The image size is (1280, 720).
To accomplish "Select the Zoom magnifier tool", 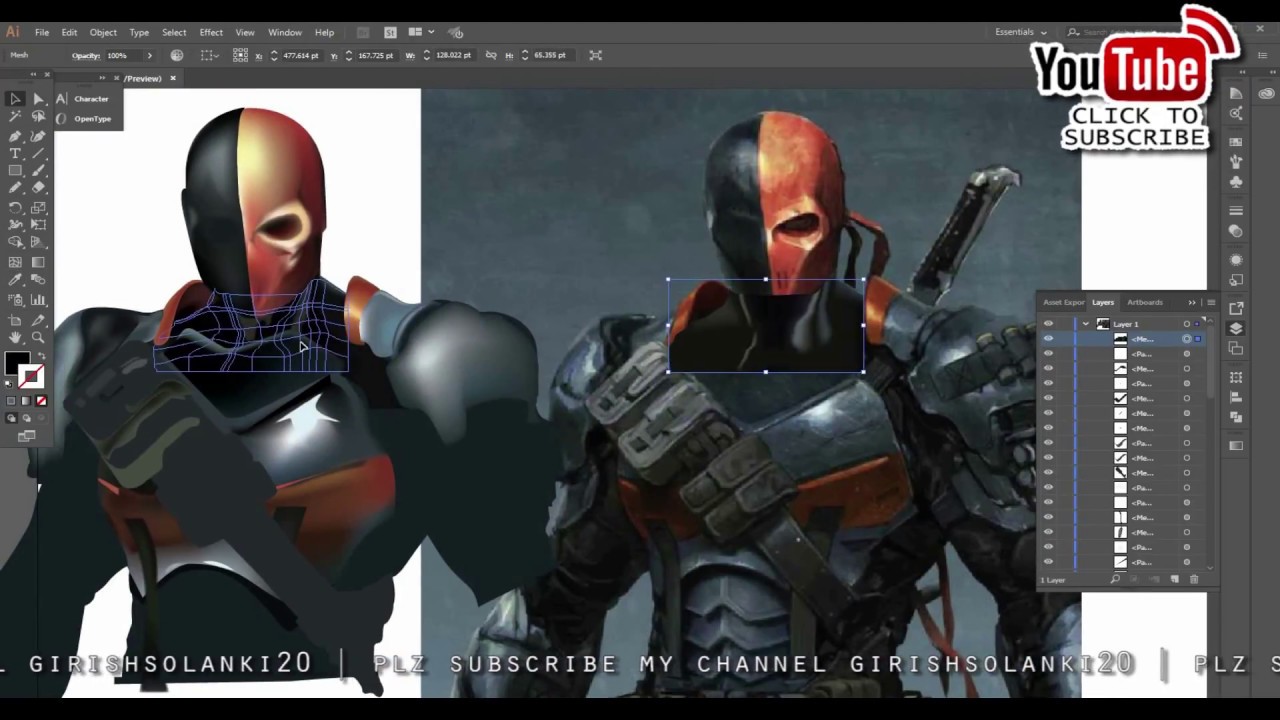I will pyautogui.click(x=38, y=338).
